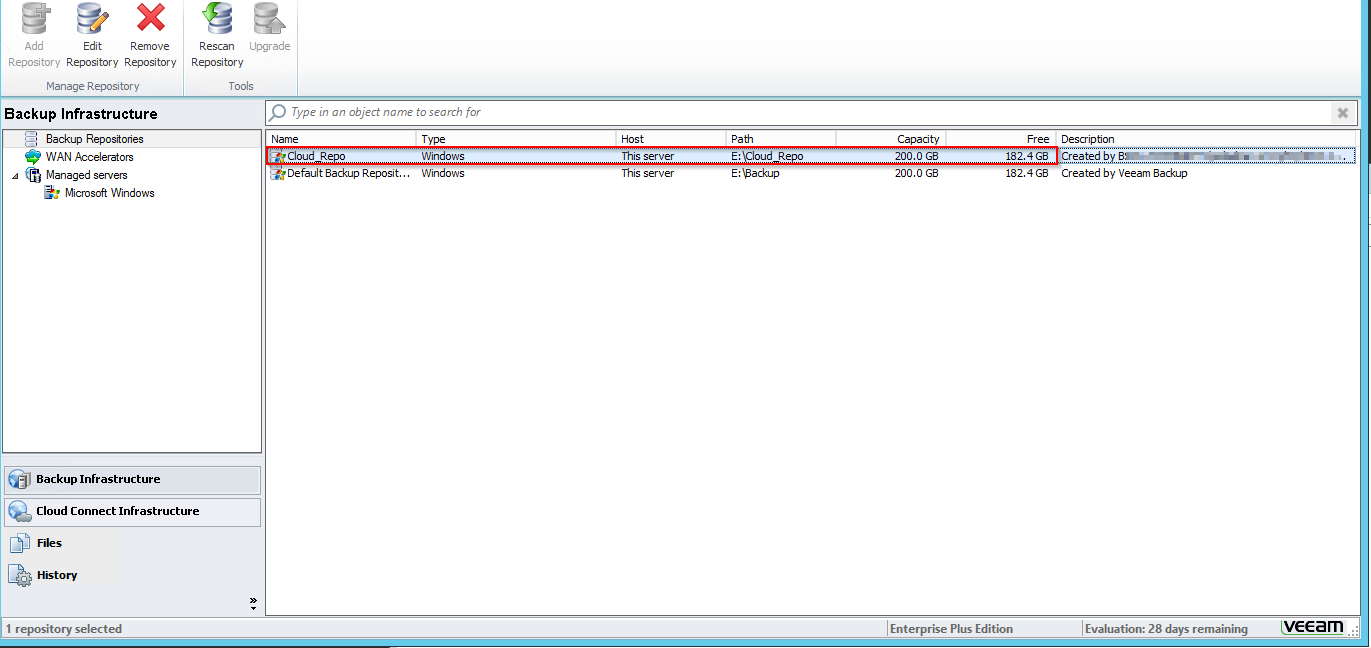Sort the list by the Type column

point(516,139)
